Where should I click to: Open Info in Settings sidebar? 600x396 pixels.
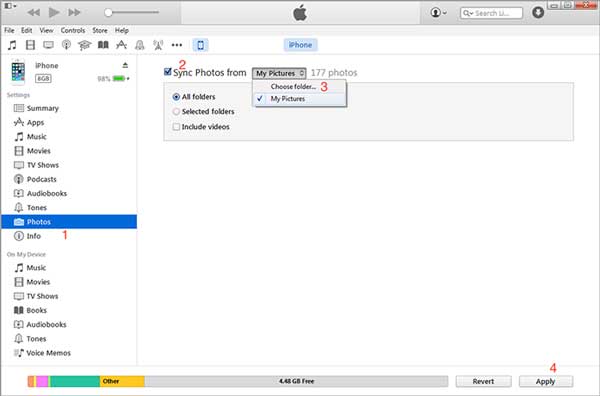point(69,236)
